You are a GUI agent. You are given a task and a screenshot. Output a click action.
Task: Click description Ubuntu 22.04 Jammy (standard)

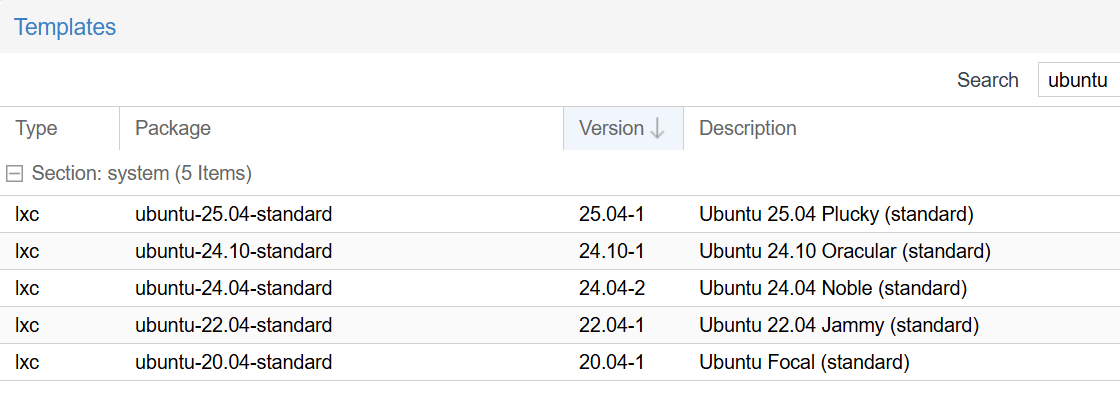coord(839,325)
